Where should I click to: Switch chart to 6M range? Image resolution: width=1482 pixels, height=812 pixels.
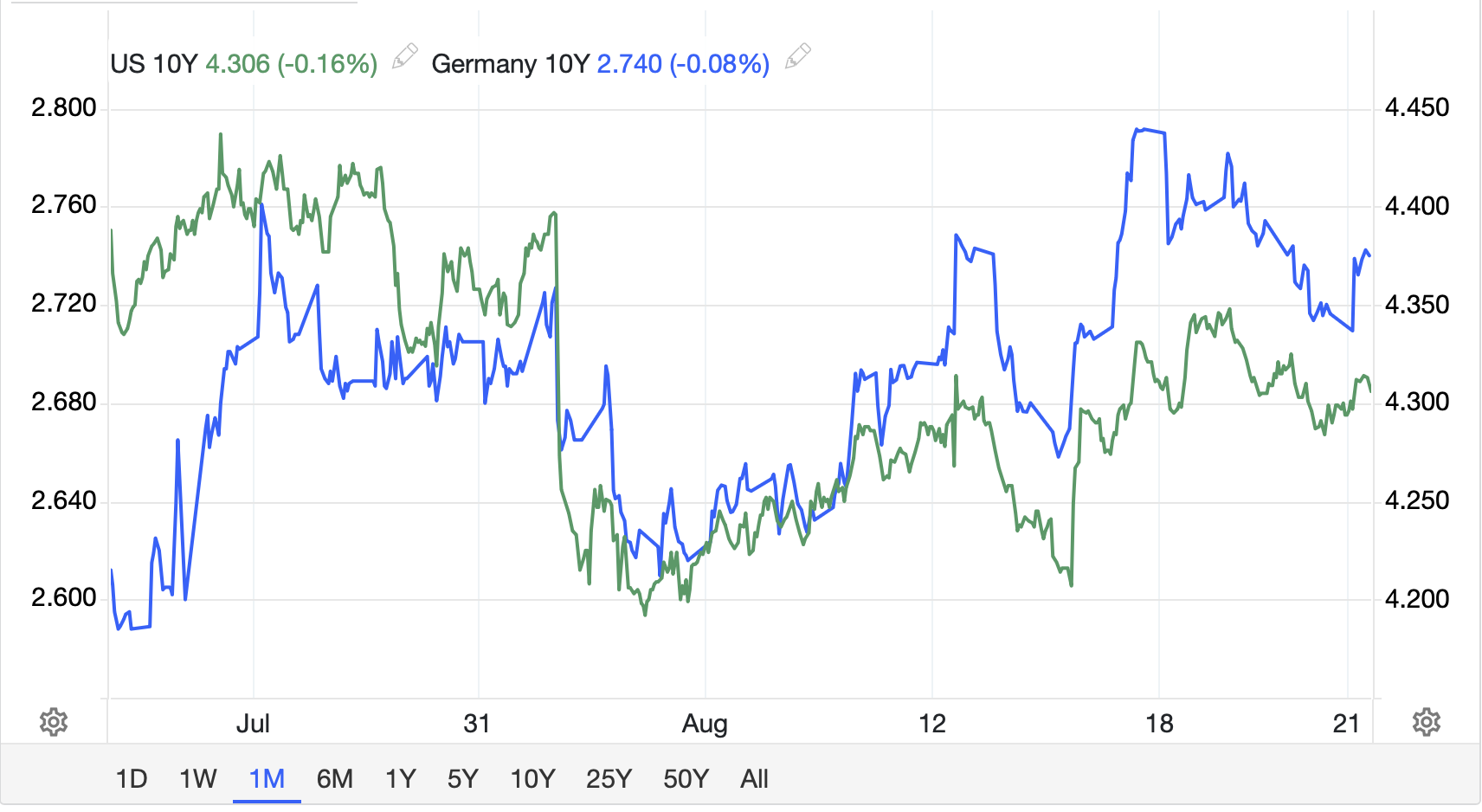point(335,779)
